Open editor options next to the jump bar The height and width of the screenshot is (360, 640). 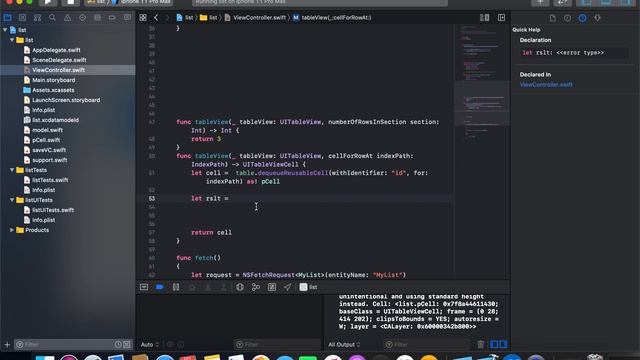click(x=484, y=18)
